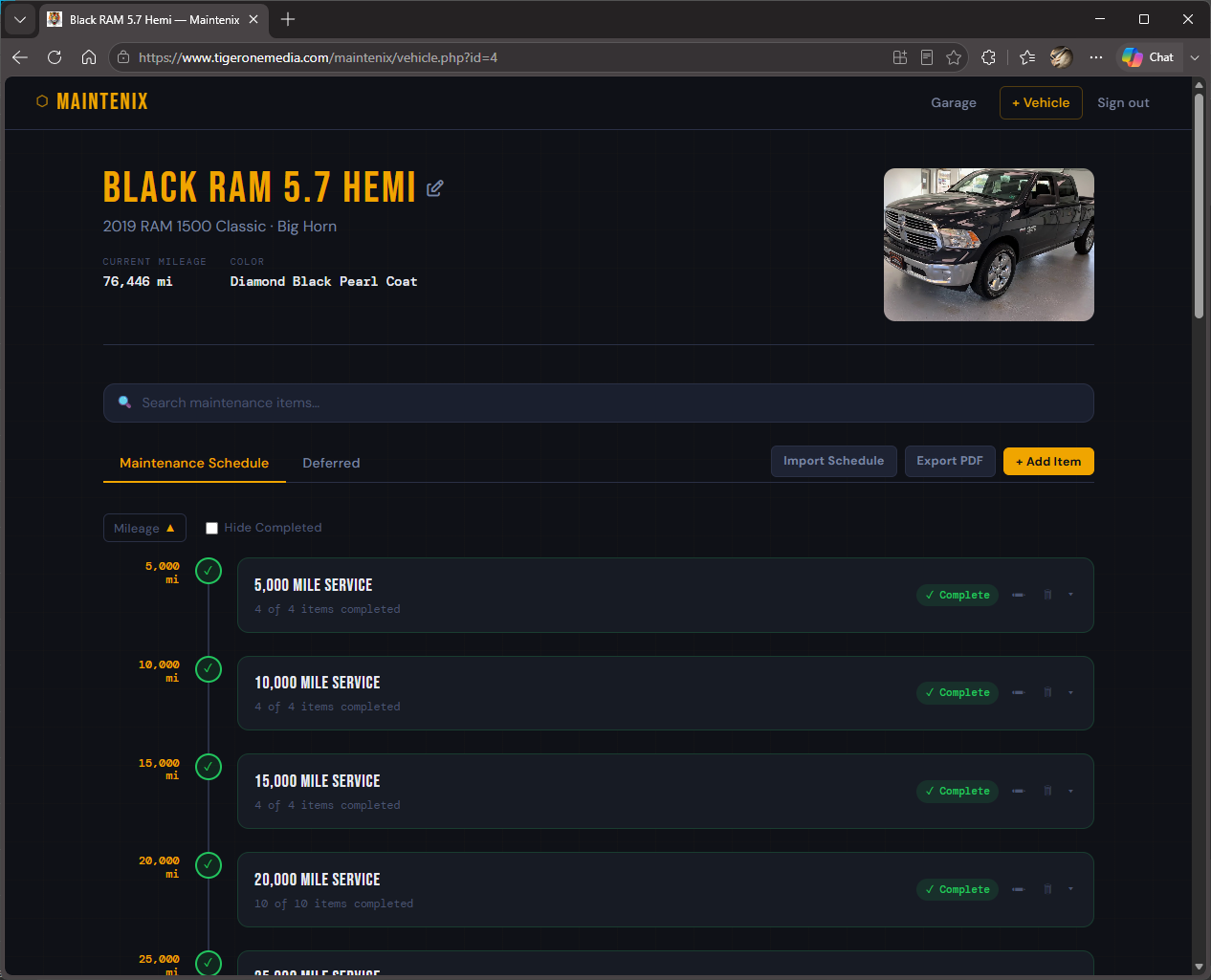Go back with the browser back arrow
Screen dimensions: 1211x980
(20, 57)
